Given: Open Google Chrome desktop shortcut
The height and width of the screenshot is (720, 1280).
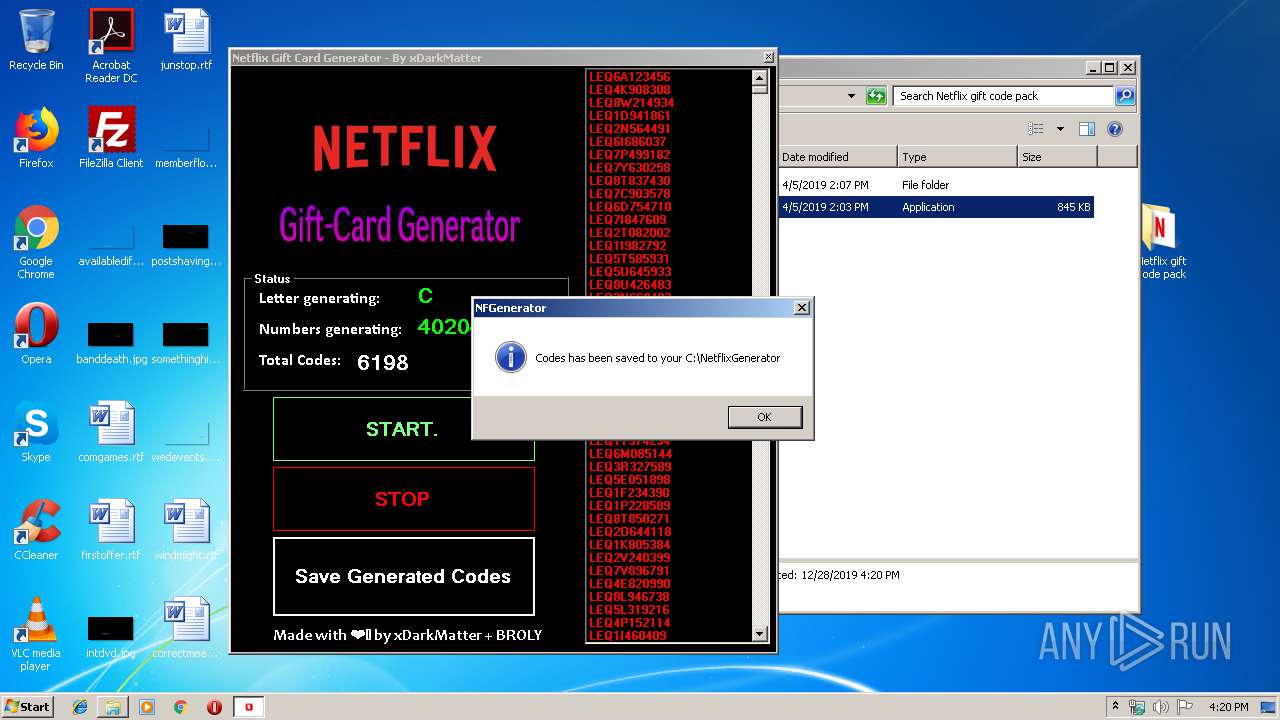Looking at the screenshot, I should (36, 242).
